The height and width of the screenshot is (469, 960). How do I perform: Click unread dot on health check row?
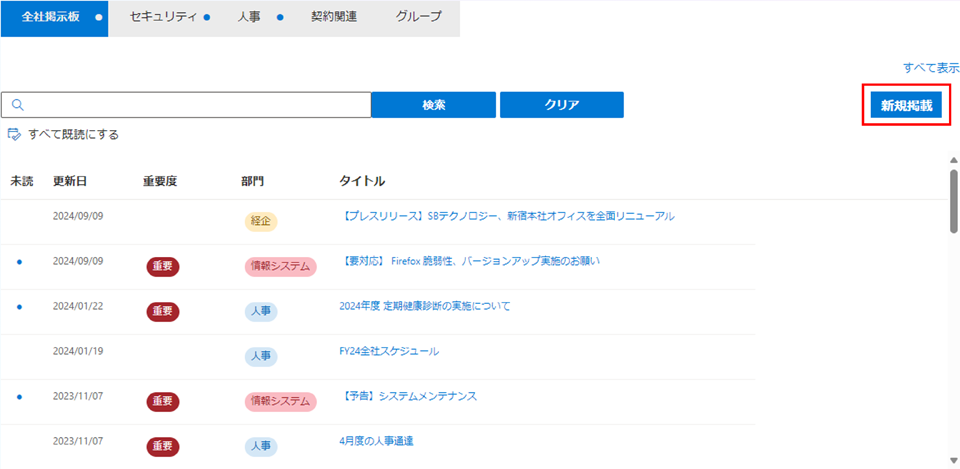(x=19, y=306)
